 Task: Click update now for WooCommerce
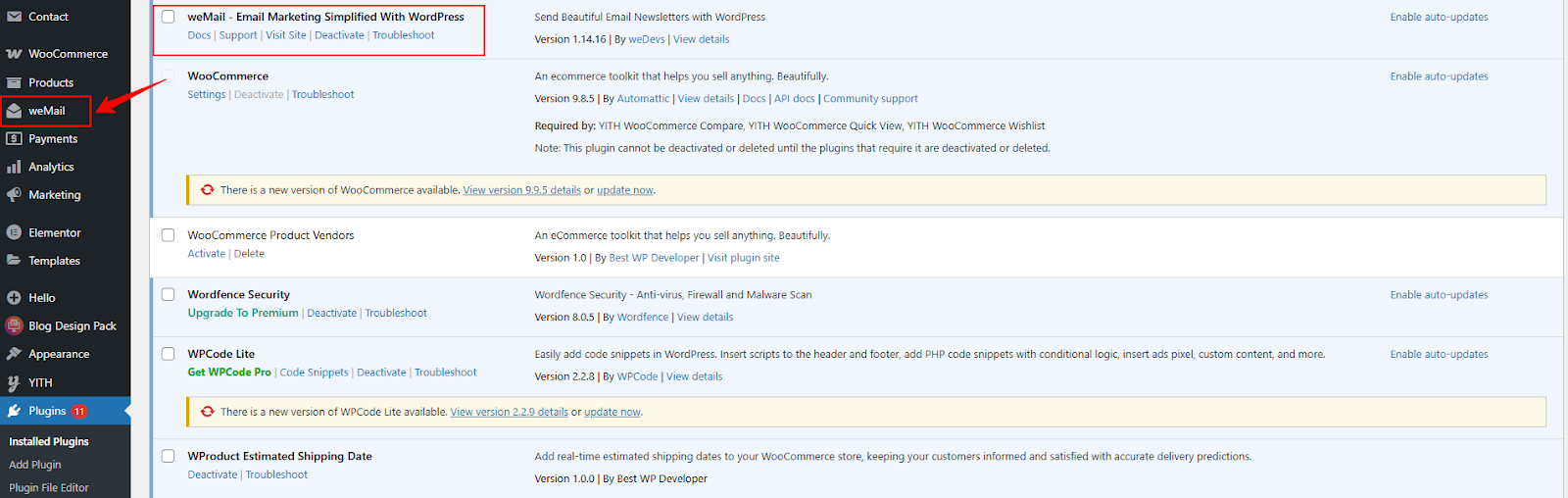coord(625,190)
